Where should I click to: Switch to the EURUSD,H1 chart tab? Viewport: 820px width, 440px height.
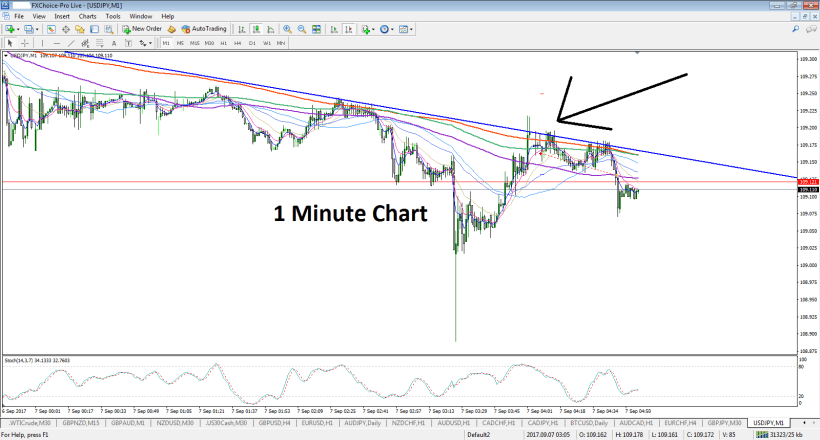point(317,423)
